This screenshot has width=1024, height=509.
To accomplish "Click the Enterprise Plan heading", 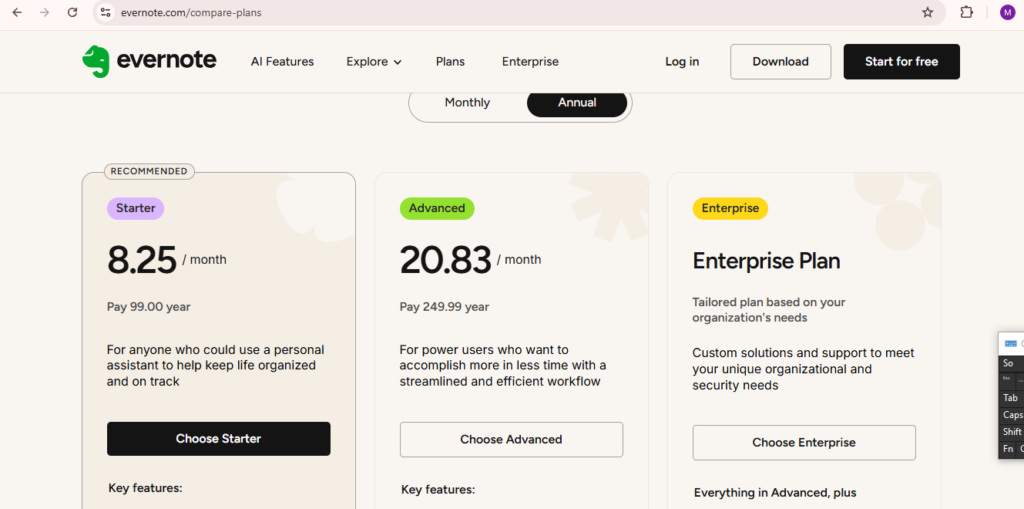I will (766, 261).
